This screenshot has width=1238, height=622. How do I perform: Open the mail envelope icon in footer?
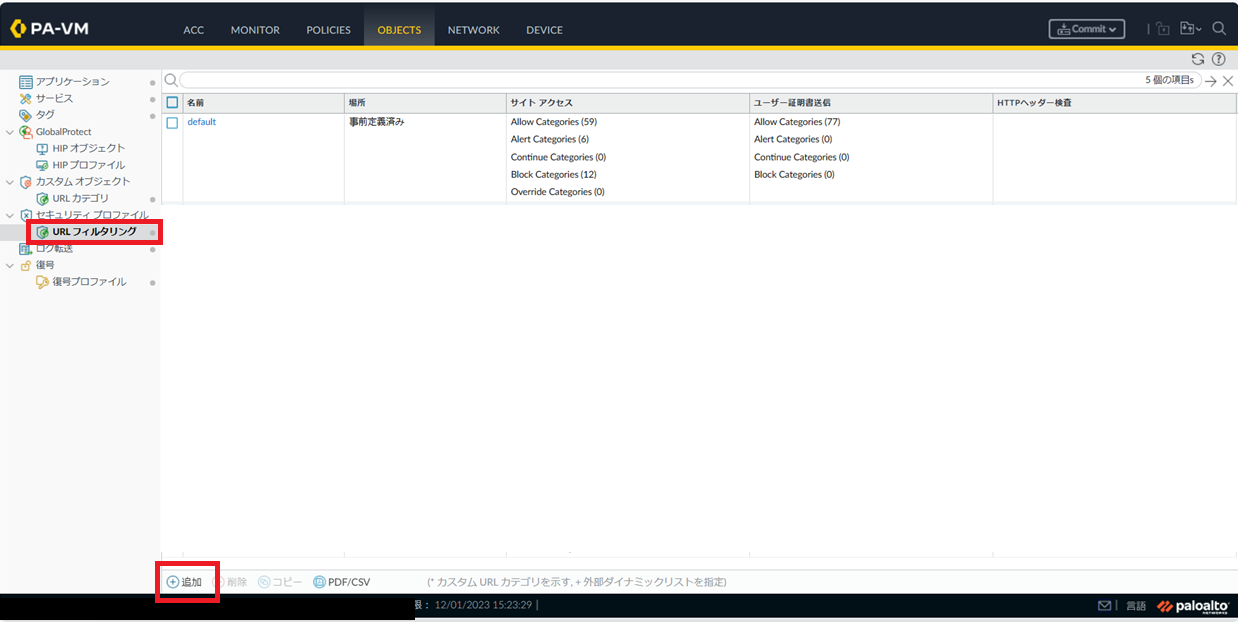click(x=1105, y=606)
